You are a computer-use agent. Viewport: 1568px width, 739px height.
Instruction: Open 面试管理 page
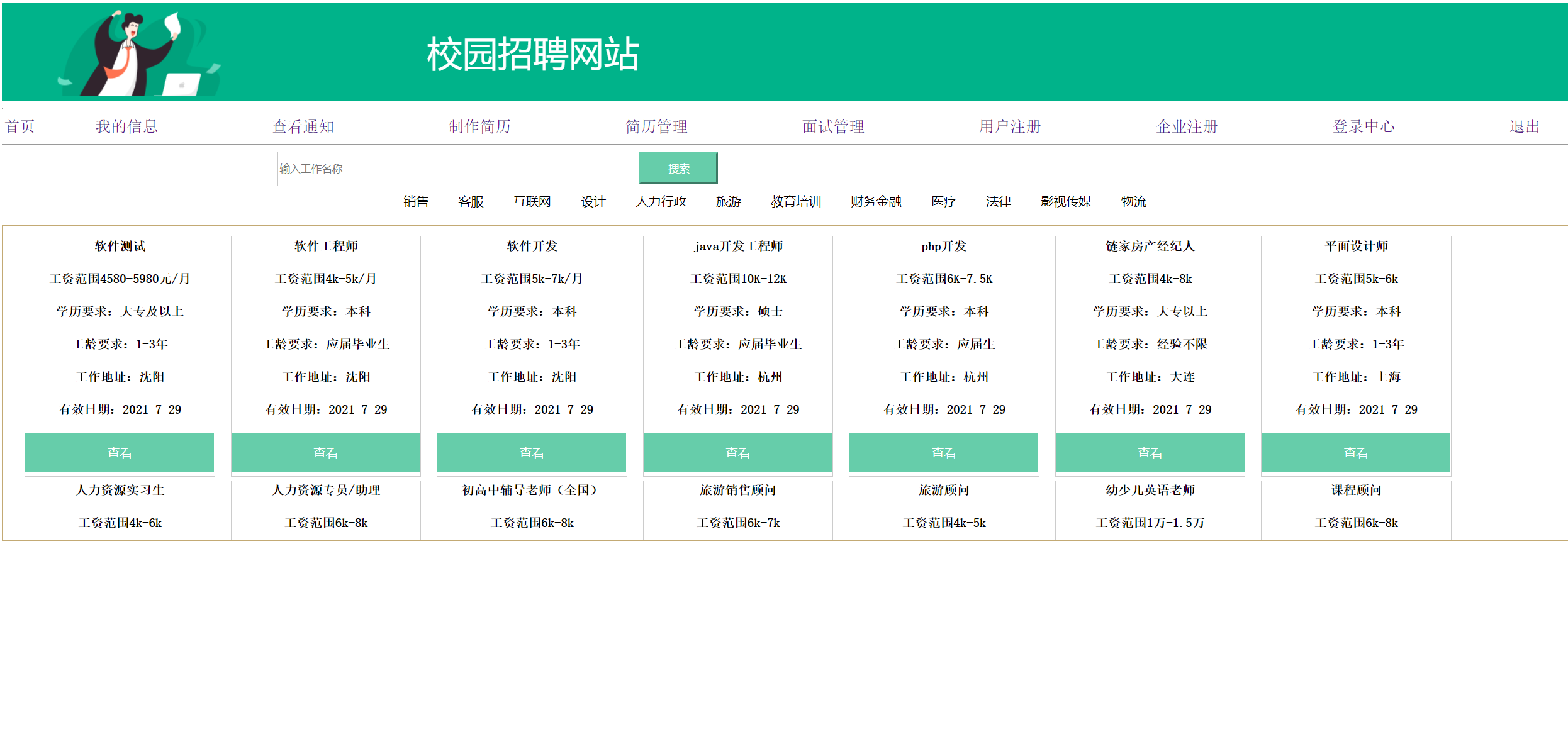point(833,126)
